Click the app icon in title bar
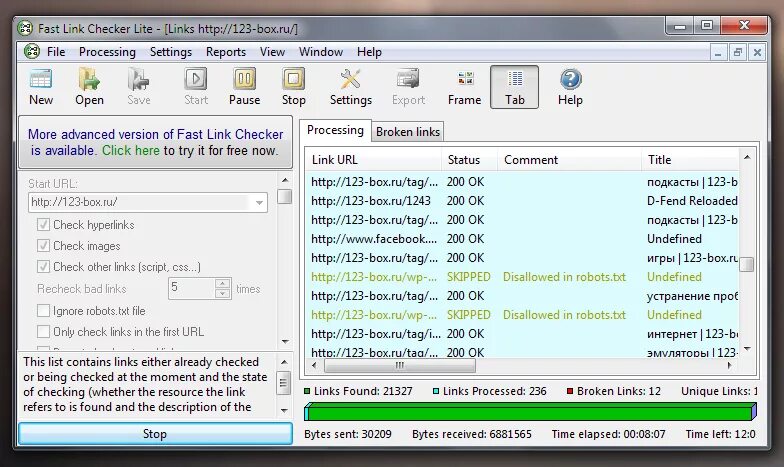 coord(25,28)
